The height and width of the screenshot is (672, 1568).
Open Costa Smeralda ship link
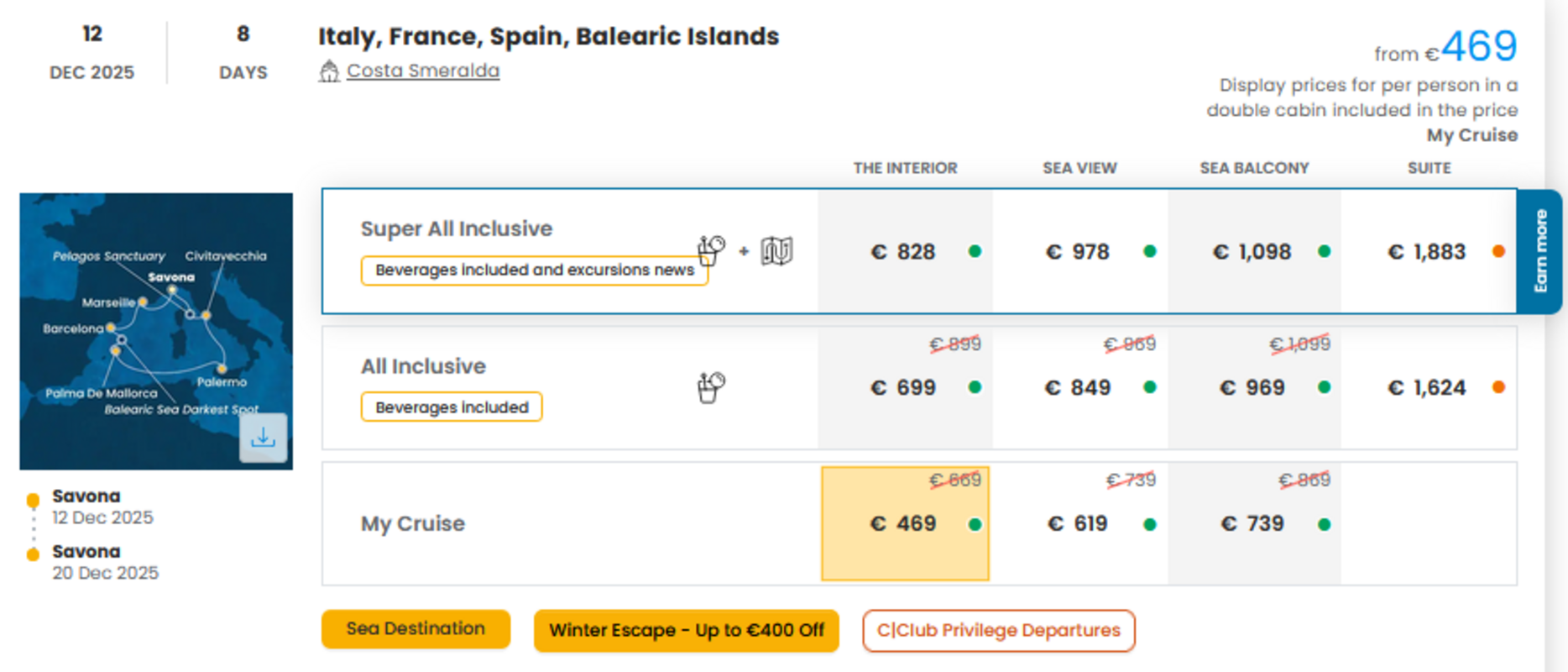coord(423,71)
